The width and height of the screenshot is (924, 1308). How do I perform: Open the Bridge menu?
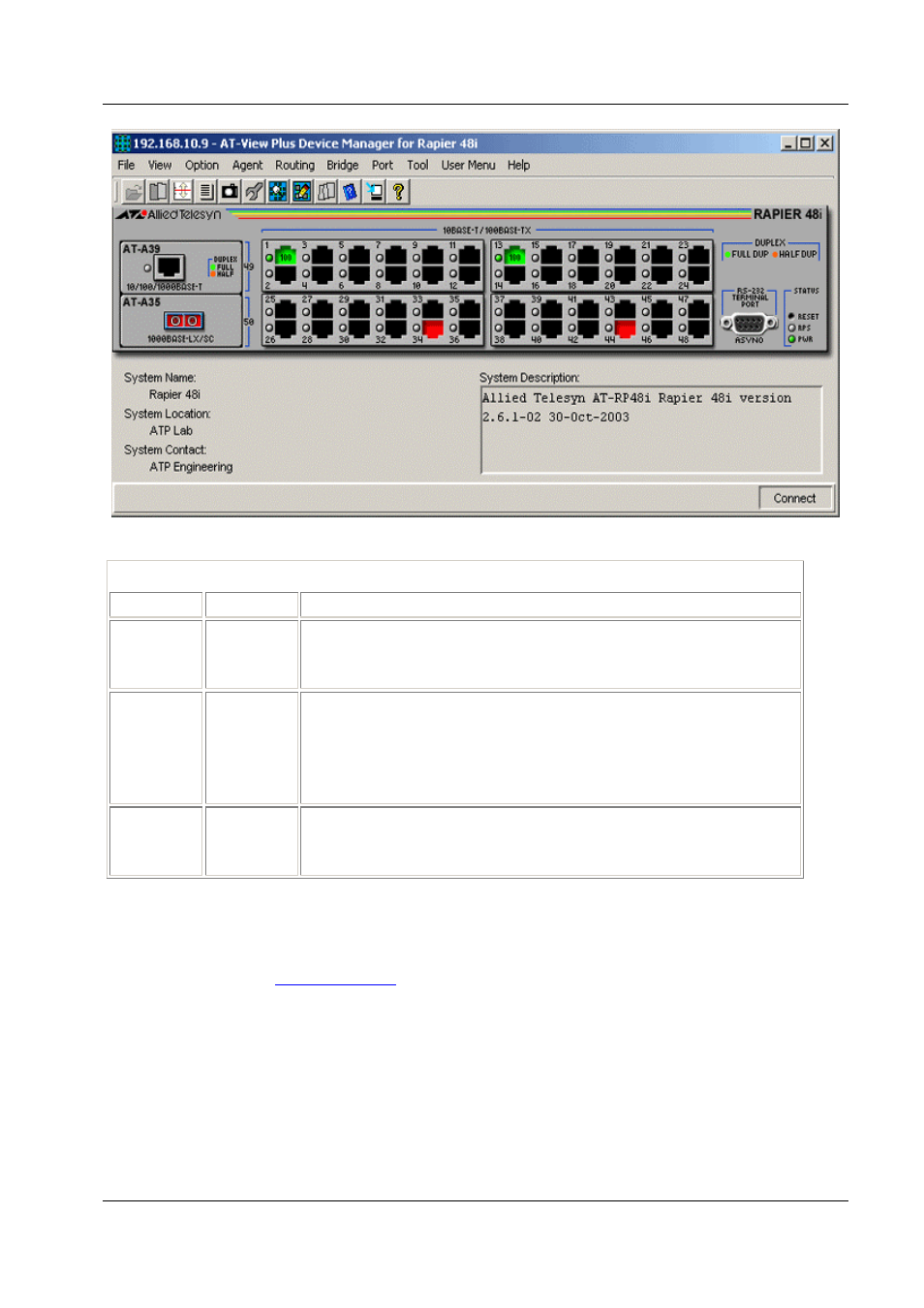coord(342,166)
